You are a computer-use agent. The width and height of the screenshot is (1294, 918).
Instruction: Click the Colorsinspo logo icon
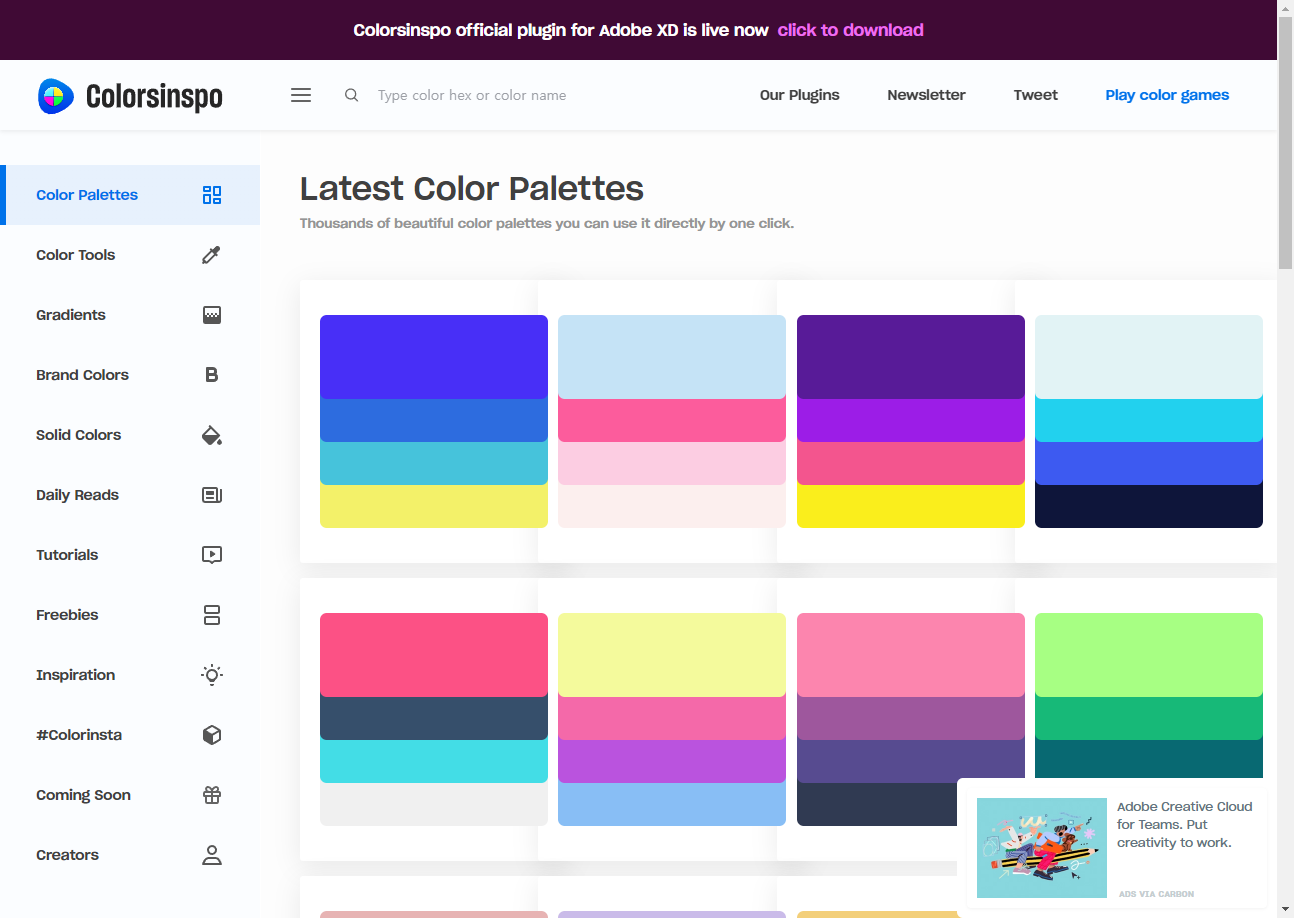pyautogui.click(x=56, y=96)
